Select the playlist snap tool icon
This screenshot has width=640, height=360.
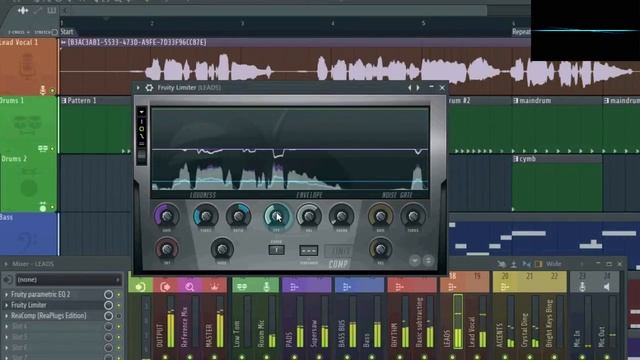[x=23, y=11]
